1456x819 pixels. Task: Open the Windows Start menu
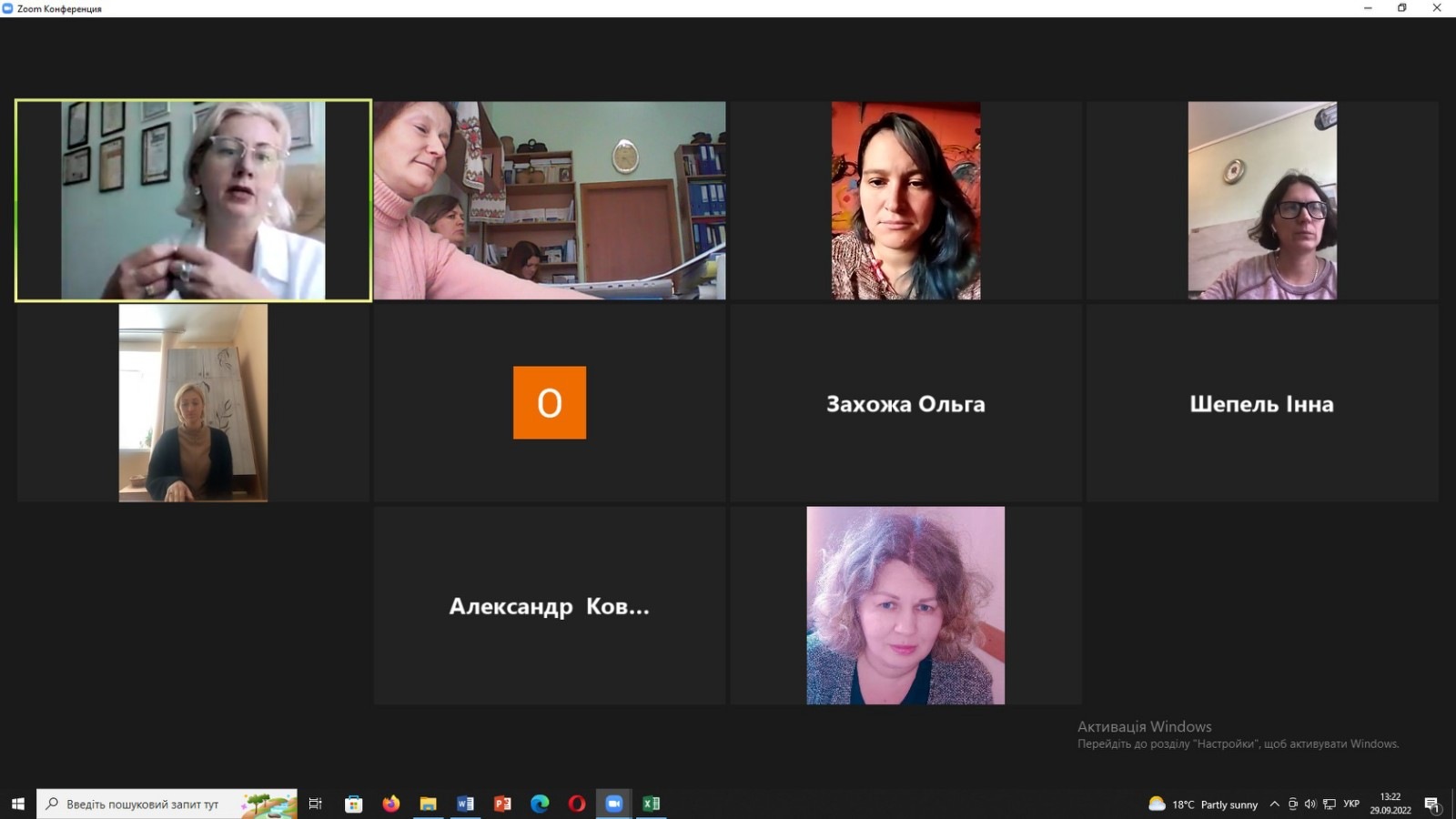tap(17, 804)
